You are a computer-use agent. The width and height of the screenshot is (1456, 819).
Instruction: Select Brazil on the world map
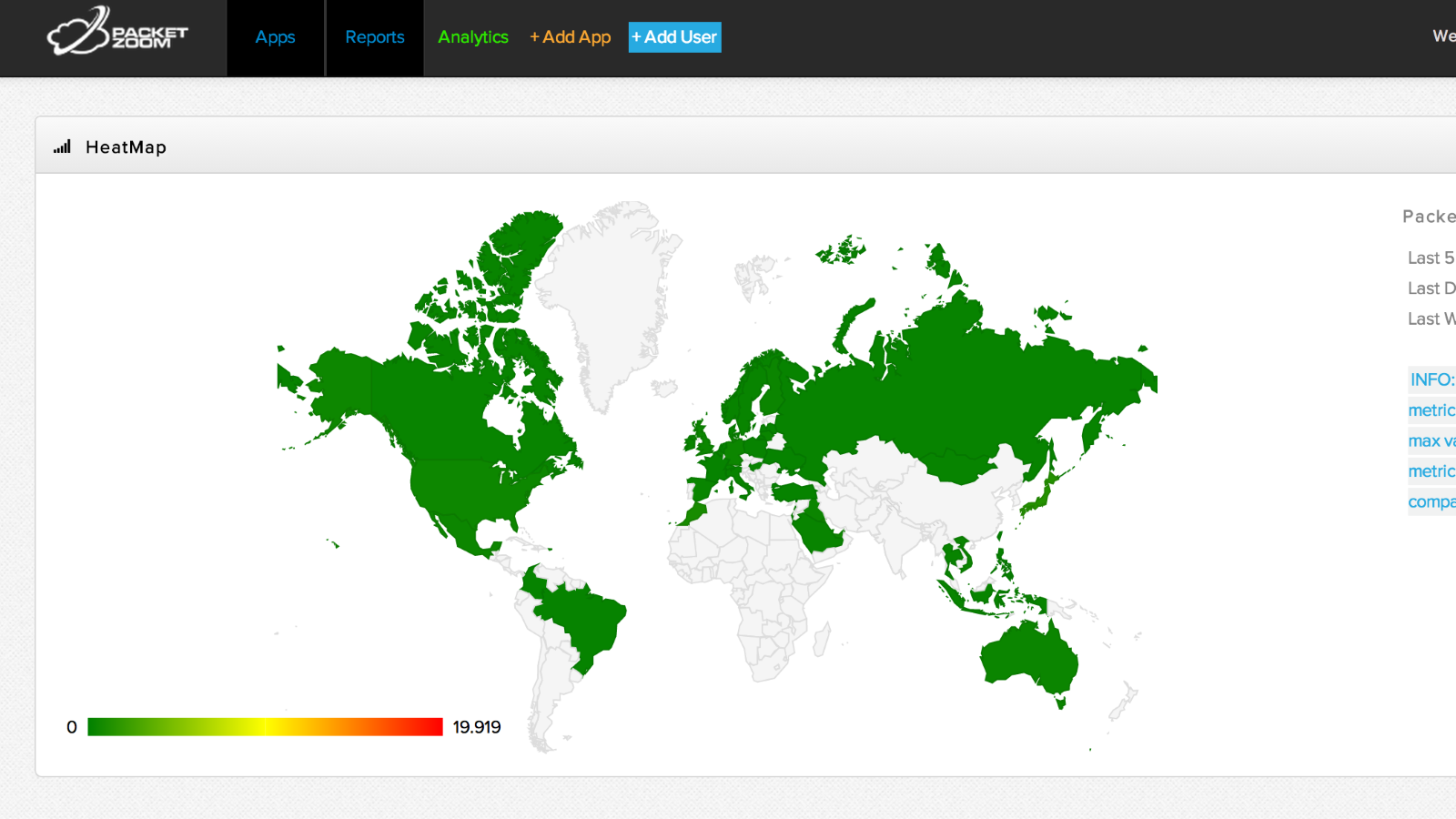(582, 619)
